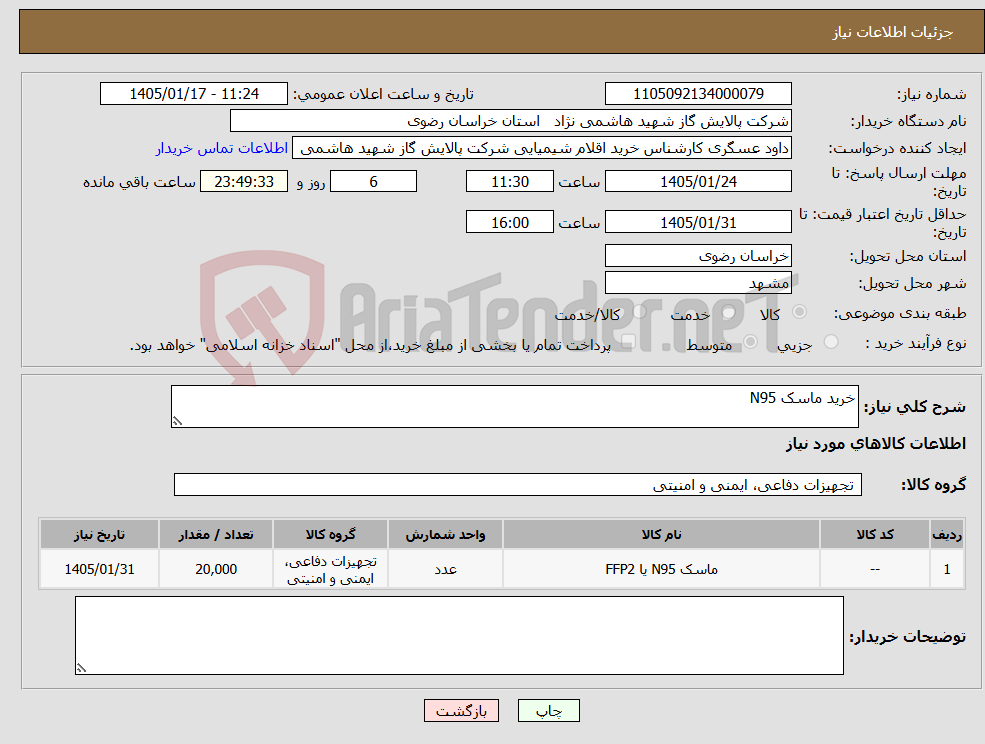Click the quantity cell 20,000
Screen dimensions: 985x744
(x=215, y=569)
